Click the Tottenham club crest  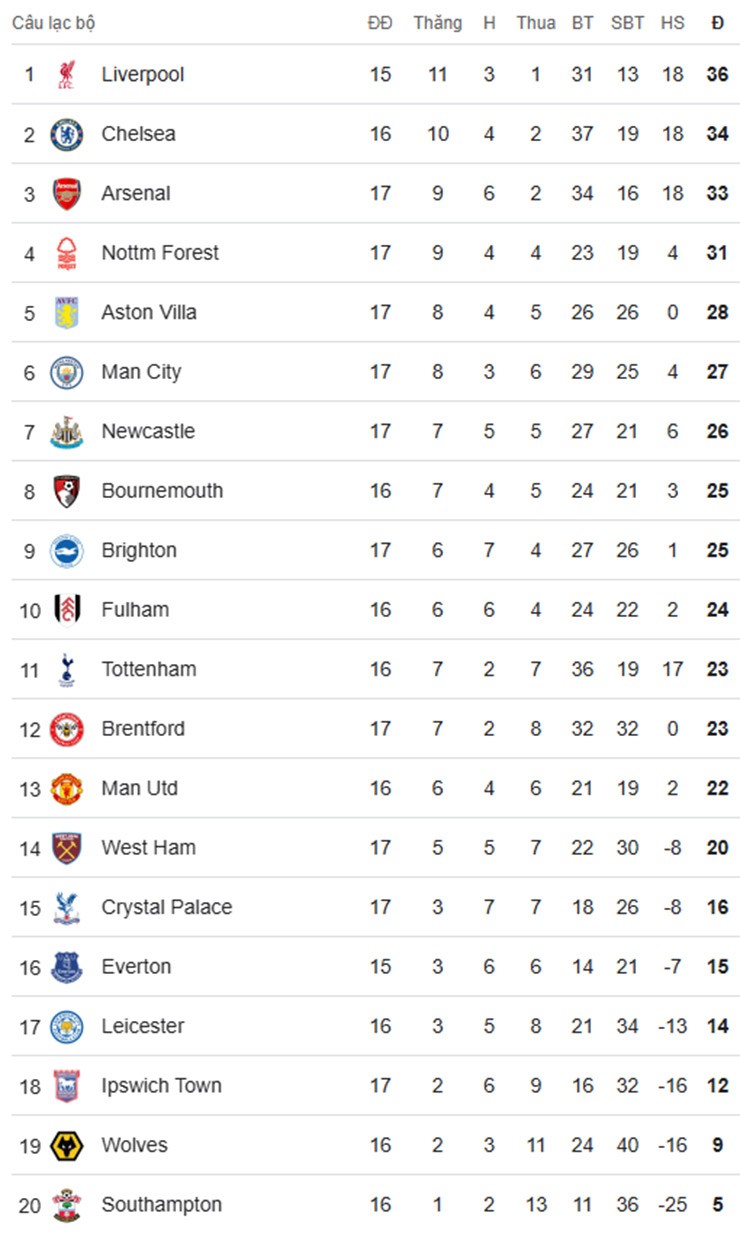67,670
